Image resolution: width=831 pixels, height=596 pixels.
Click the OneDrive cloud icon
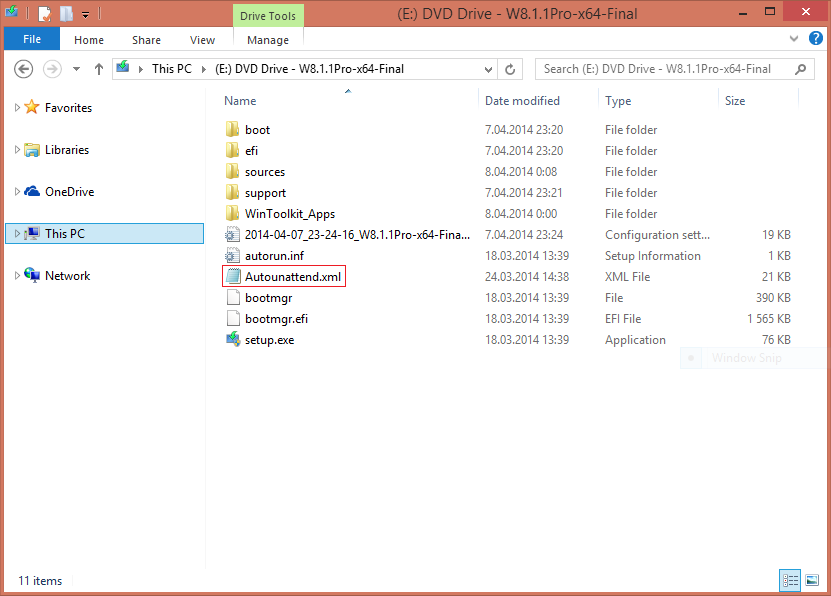[x=32, y=191]
